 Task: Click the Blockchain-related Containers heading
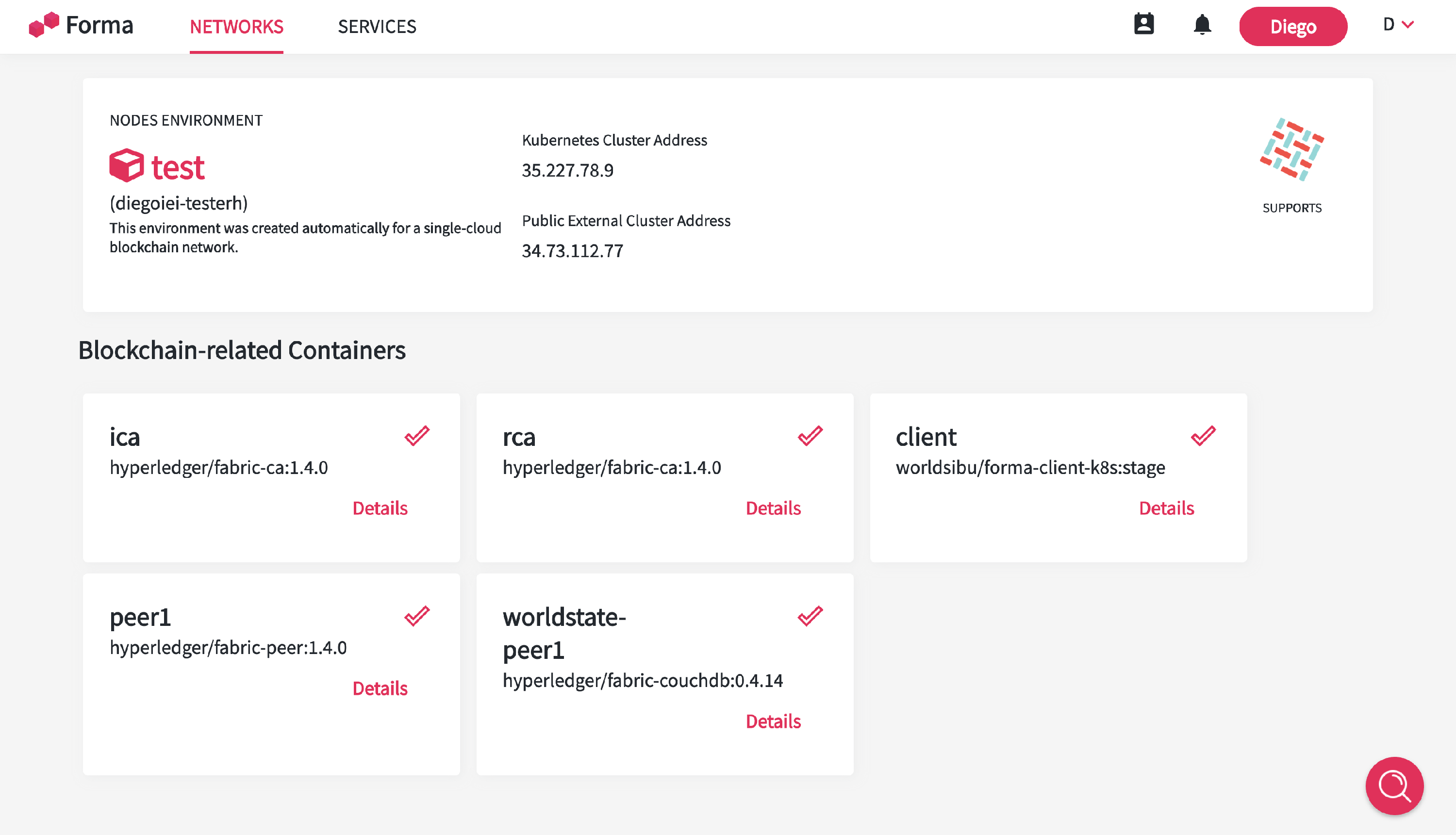pos(242,350)
